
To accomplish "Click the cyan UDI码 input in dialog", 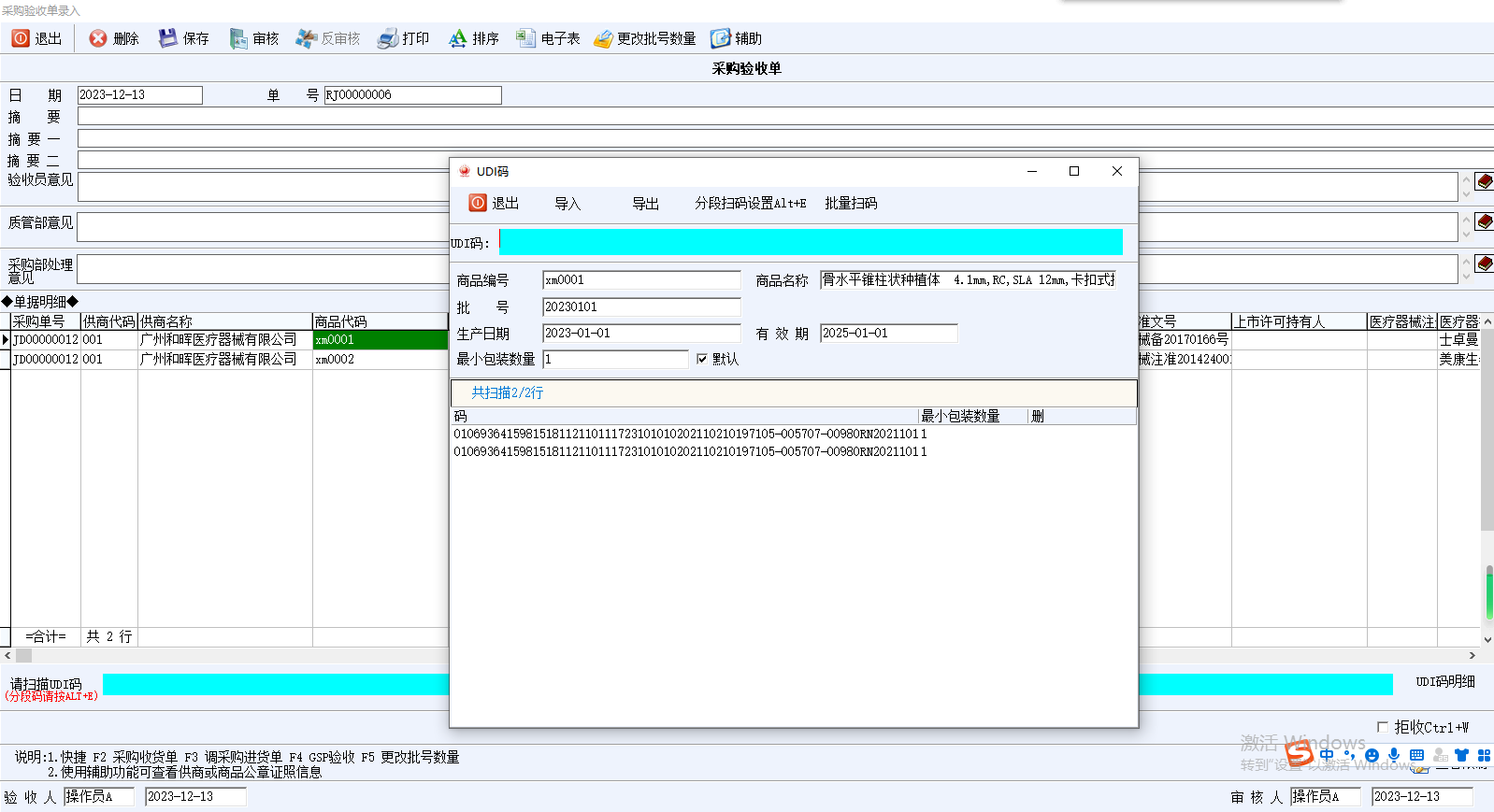I will pos(811,242).
